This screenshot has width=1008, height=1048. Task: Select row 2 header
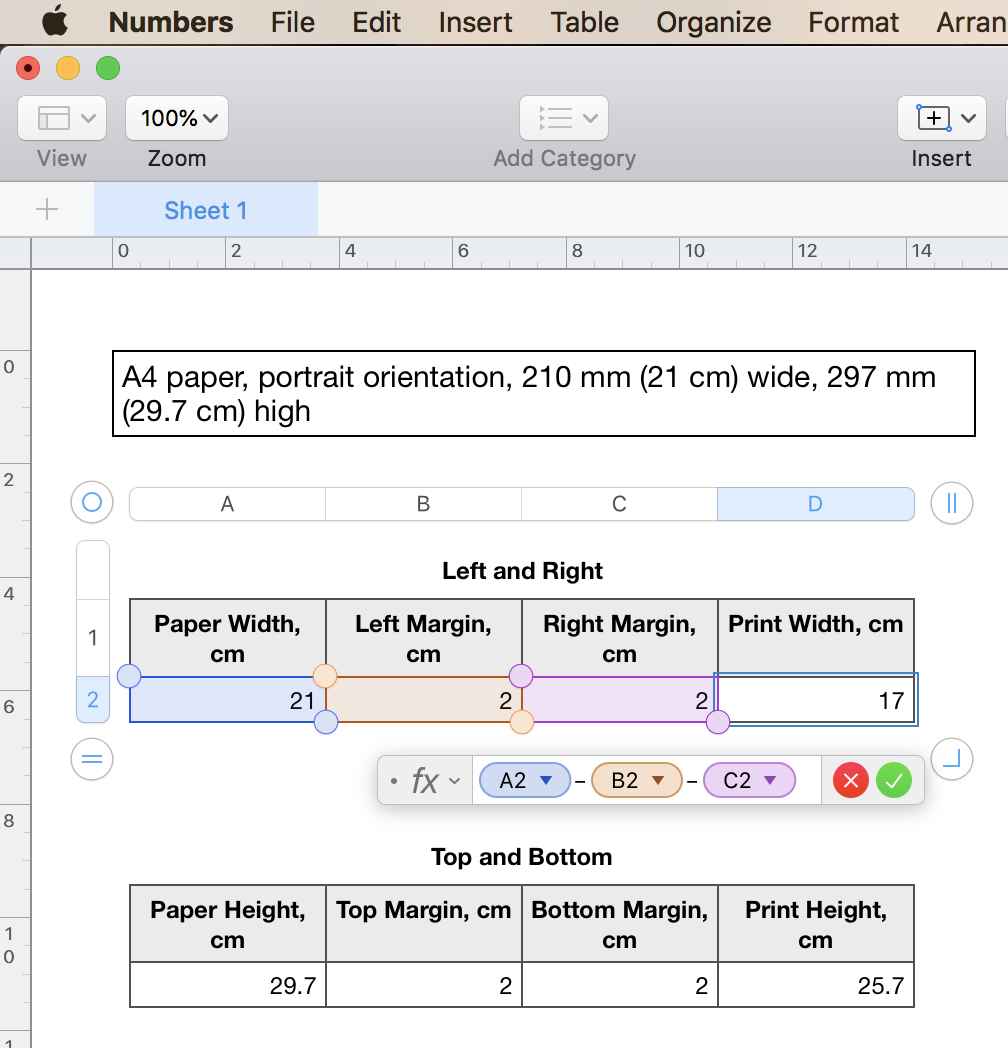pos(93,699)
